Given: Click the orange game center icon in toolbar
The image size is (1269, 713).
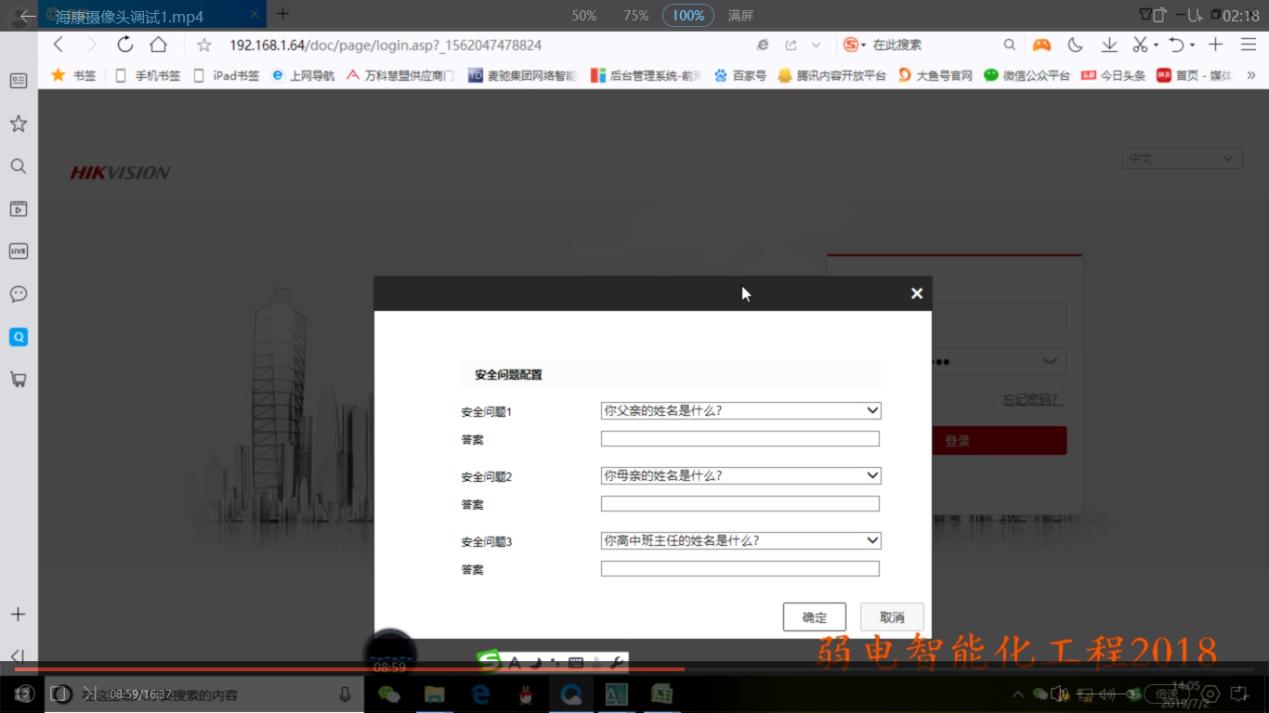Looking at the screenshot, I should [1041, 44].
